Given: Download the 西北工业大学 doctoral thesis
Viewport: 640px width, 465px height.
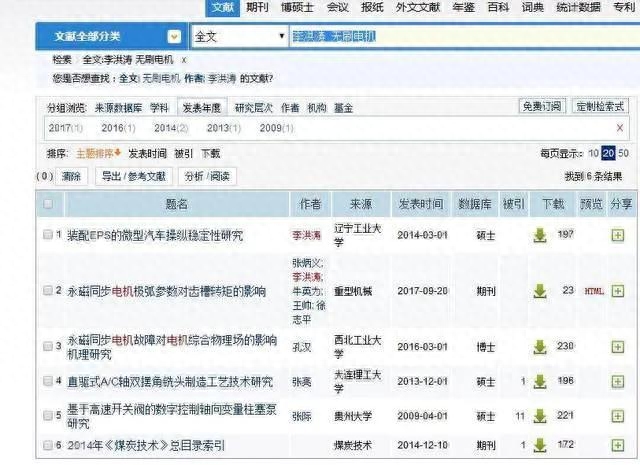Looking at the screenshot, I should point(540,347).
